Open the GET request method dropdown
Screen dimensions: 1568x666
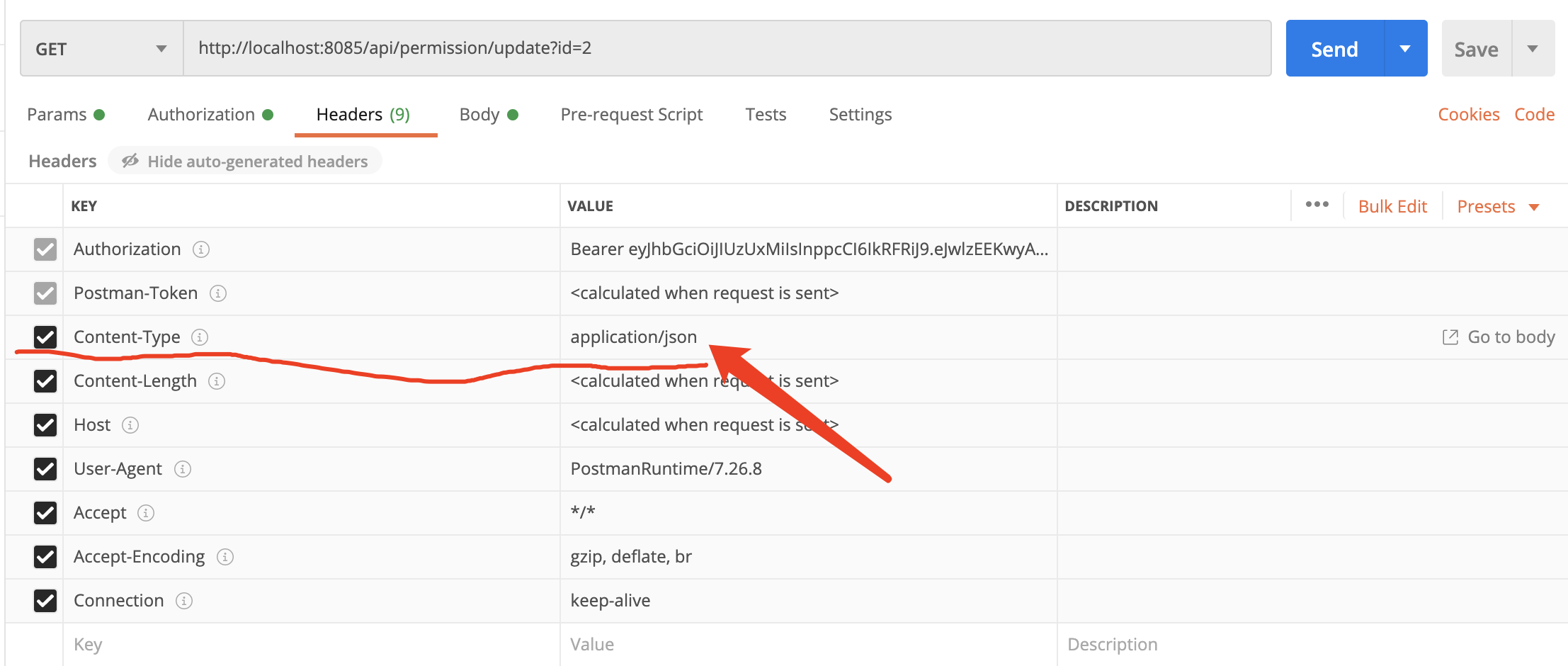161,48
